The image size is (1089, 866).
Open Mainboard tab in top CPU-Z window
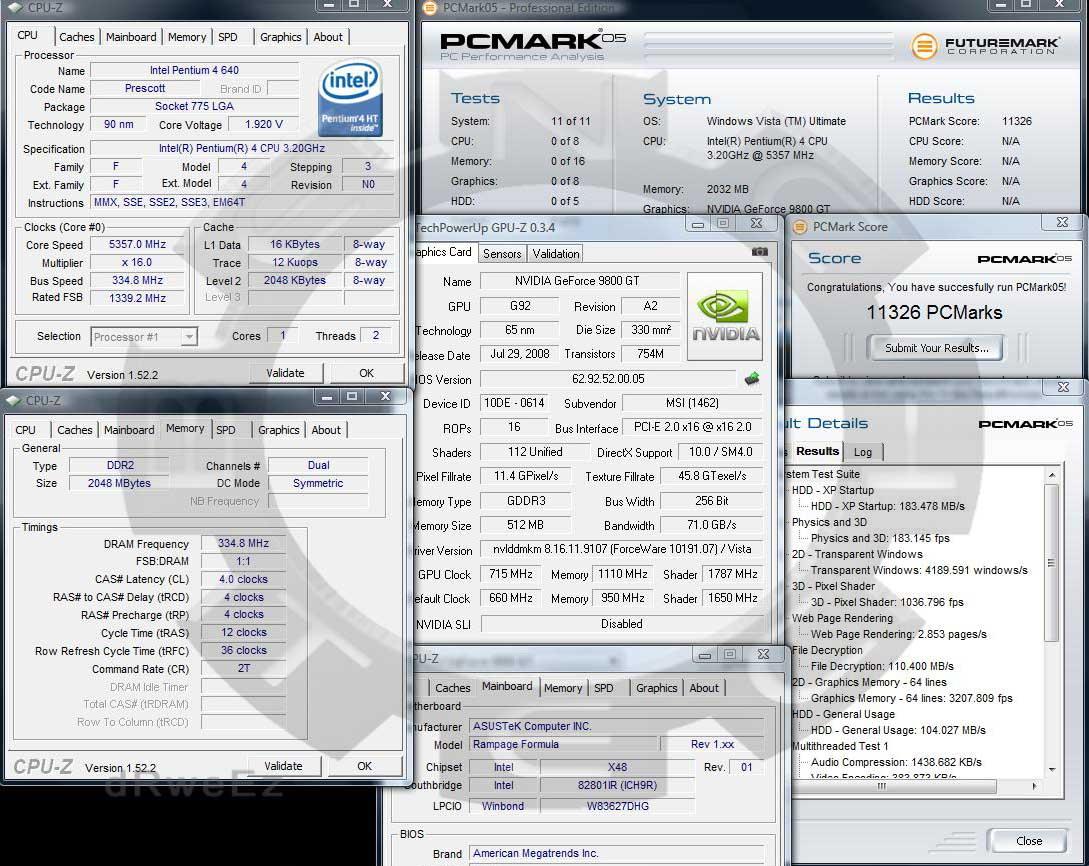click(131, 37)
